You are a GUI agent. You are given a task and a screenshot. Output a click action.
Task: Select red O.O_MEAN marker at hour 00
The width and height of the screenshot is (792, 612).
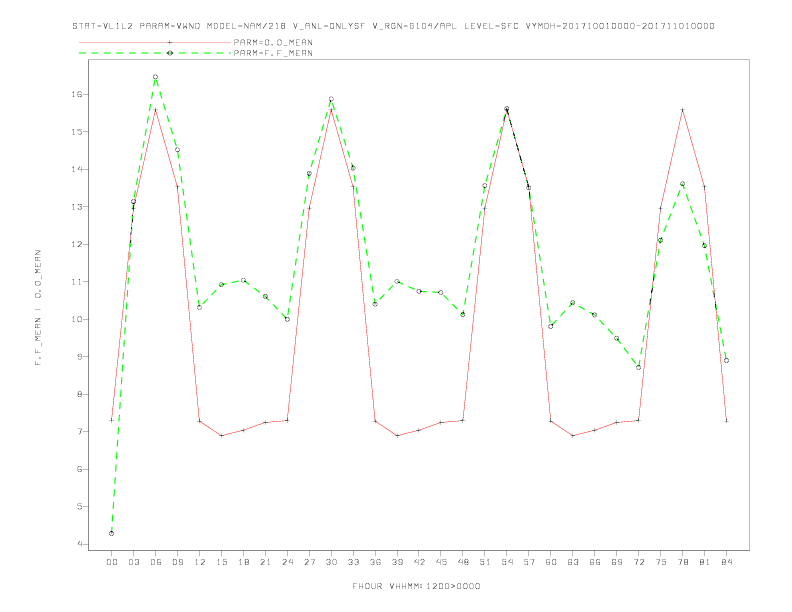click(112, 420)
